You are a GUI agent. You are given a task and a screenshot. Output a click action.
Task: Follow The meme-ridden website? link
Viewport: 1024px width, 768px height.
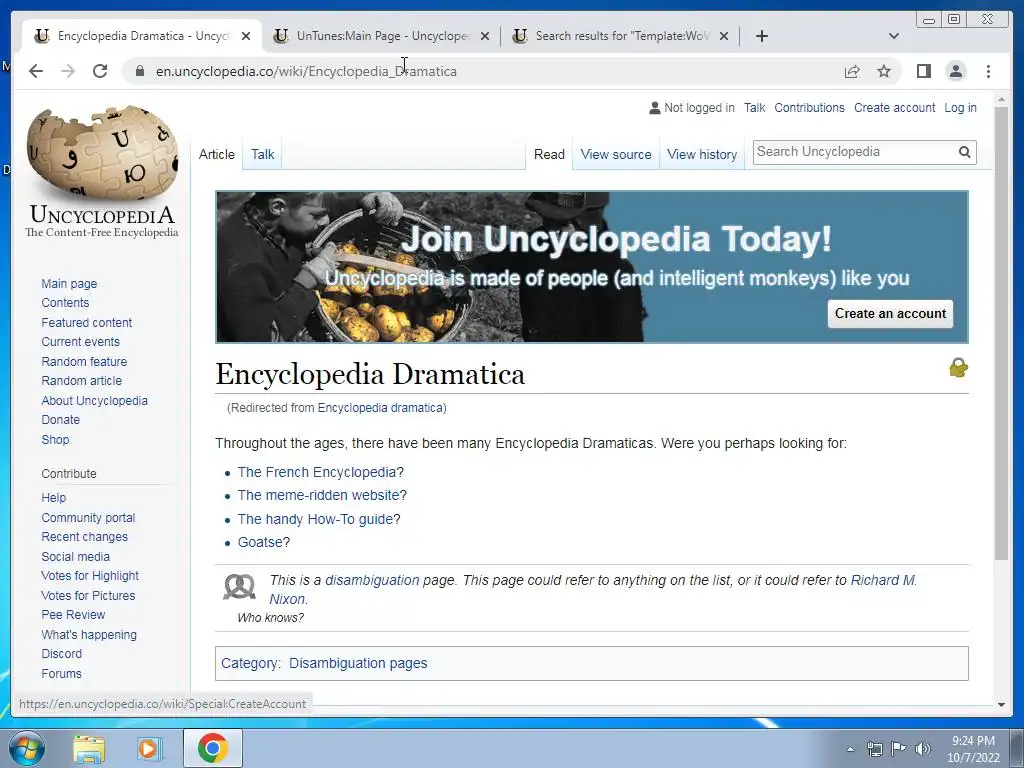click(x=322, y=495)
